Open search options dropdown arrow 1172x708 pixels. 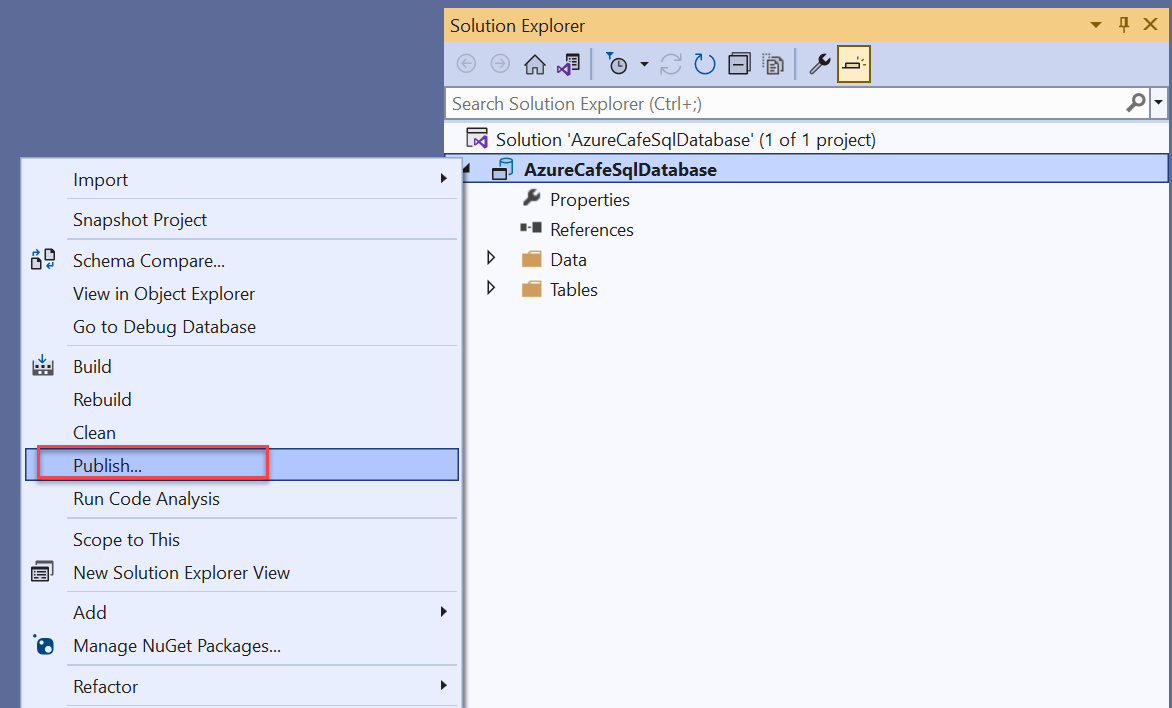pos(1159,102)
